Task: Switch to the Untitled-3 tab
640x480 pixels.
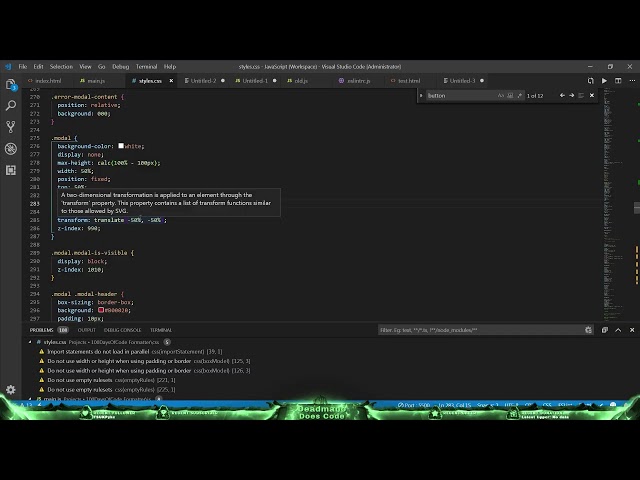Action: (462, 81)
